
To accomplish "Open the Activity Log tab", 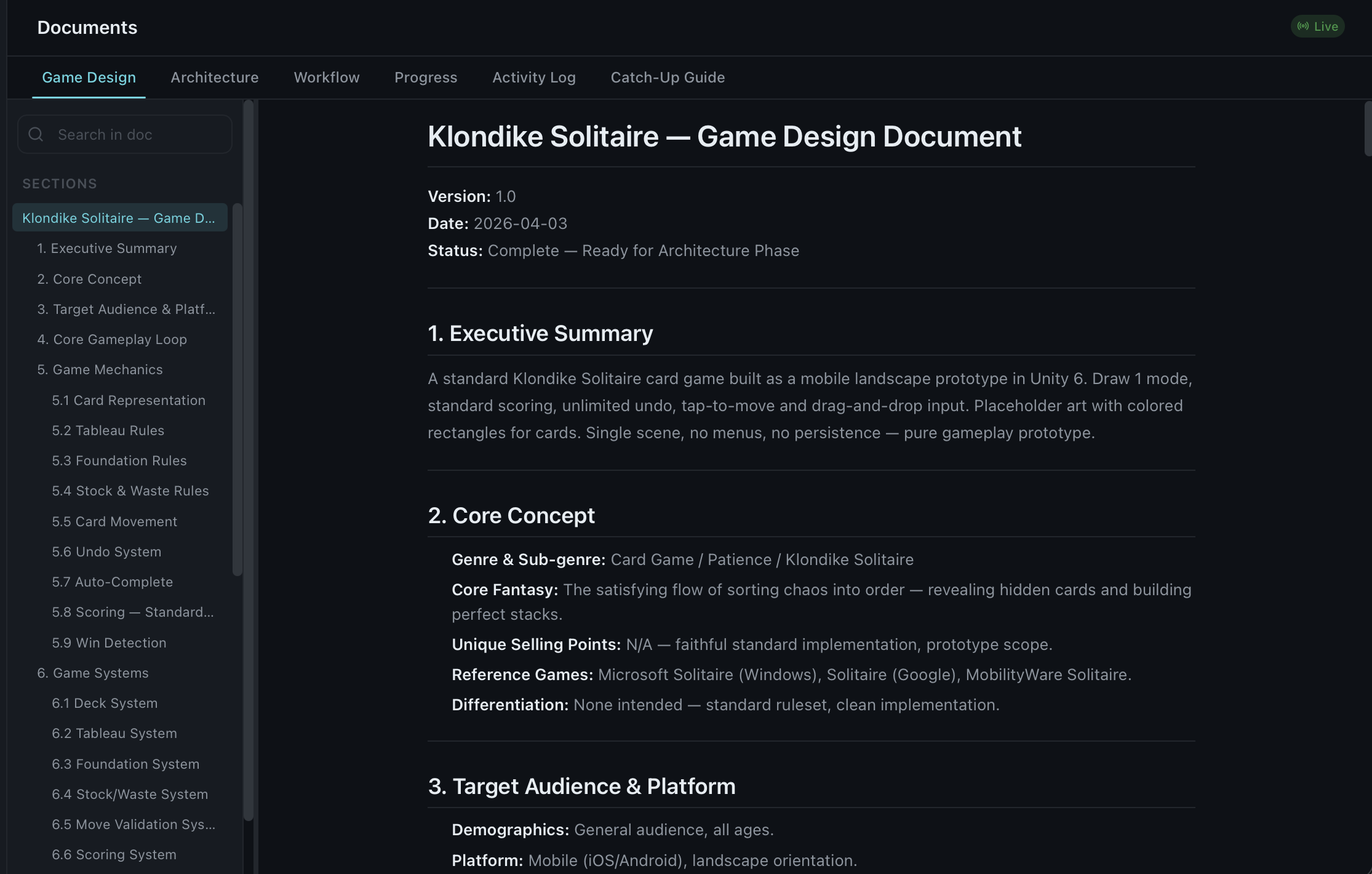I will tap(533, 78).
